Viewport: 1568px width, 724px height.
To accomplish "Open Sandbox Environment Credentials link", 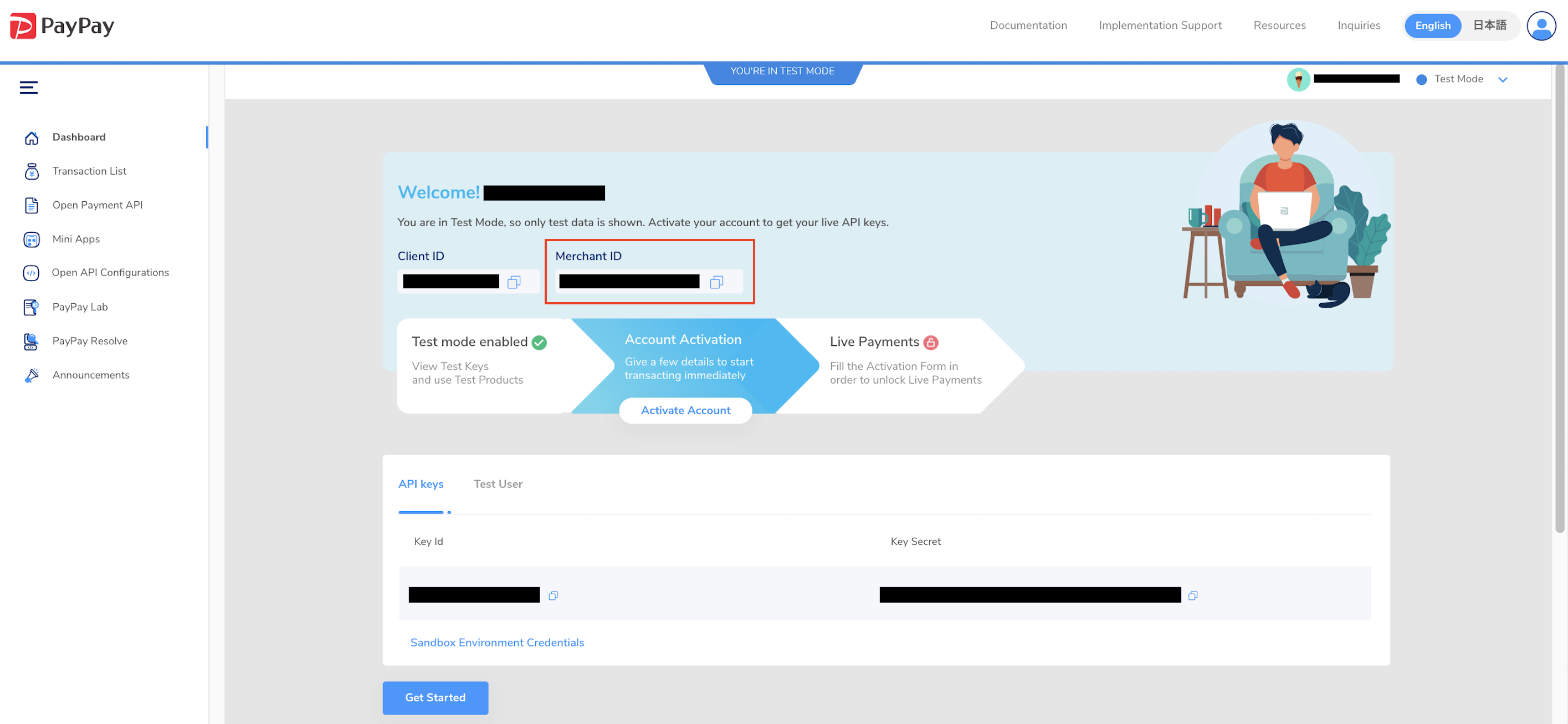I will pyautogui.click(x=496, y=643).
